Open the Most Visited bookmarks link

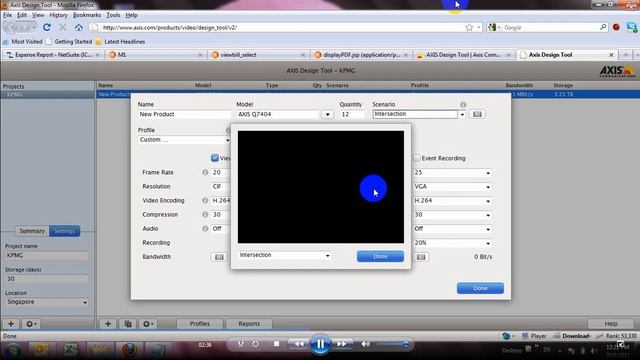(22, 42)
